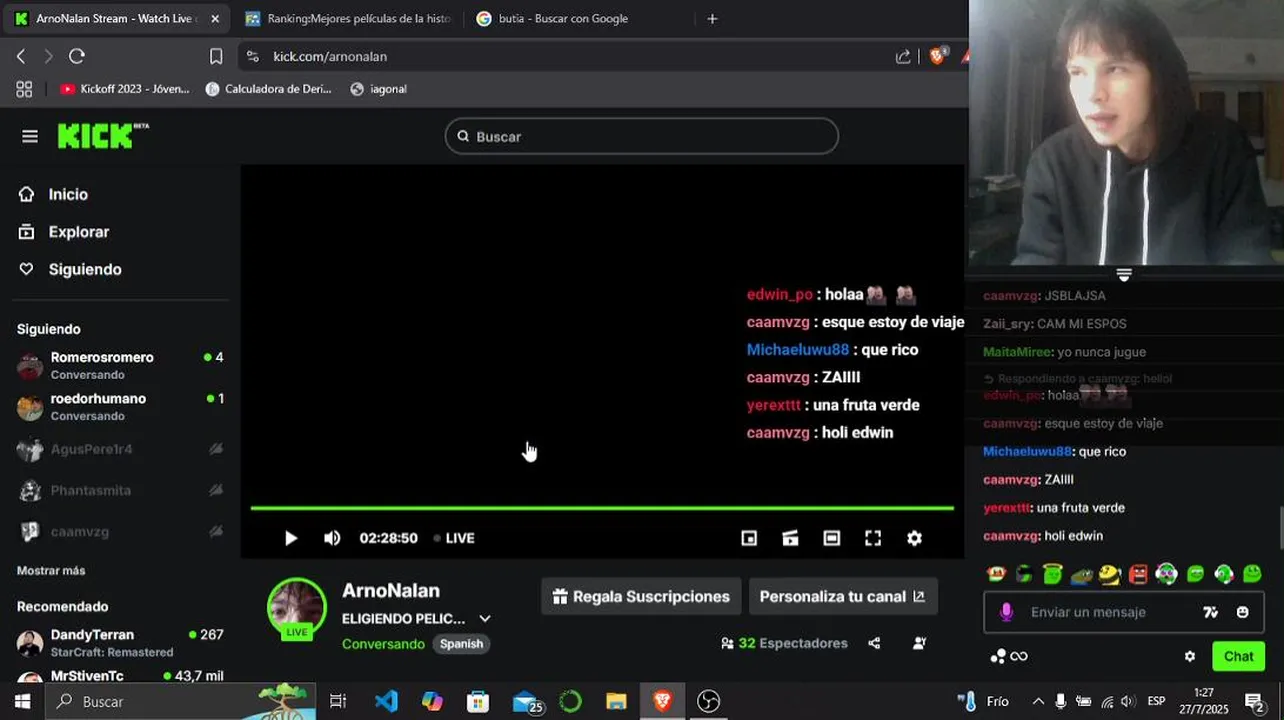Jump to LIVE in the player
The height and width of the screenshot is (720, 1284).
[x=454, y=538]
